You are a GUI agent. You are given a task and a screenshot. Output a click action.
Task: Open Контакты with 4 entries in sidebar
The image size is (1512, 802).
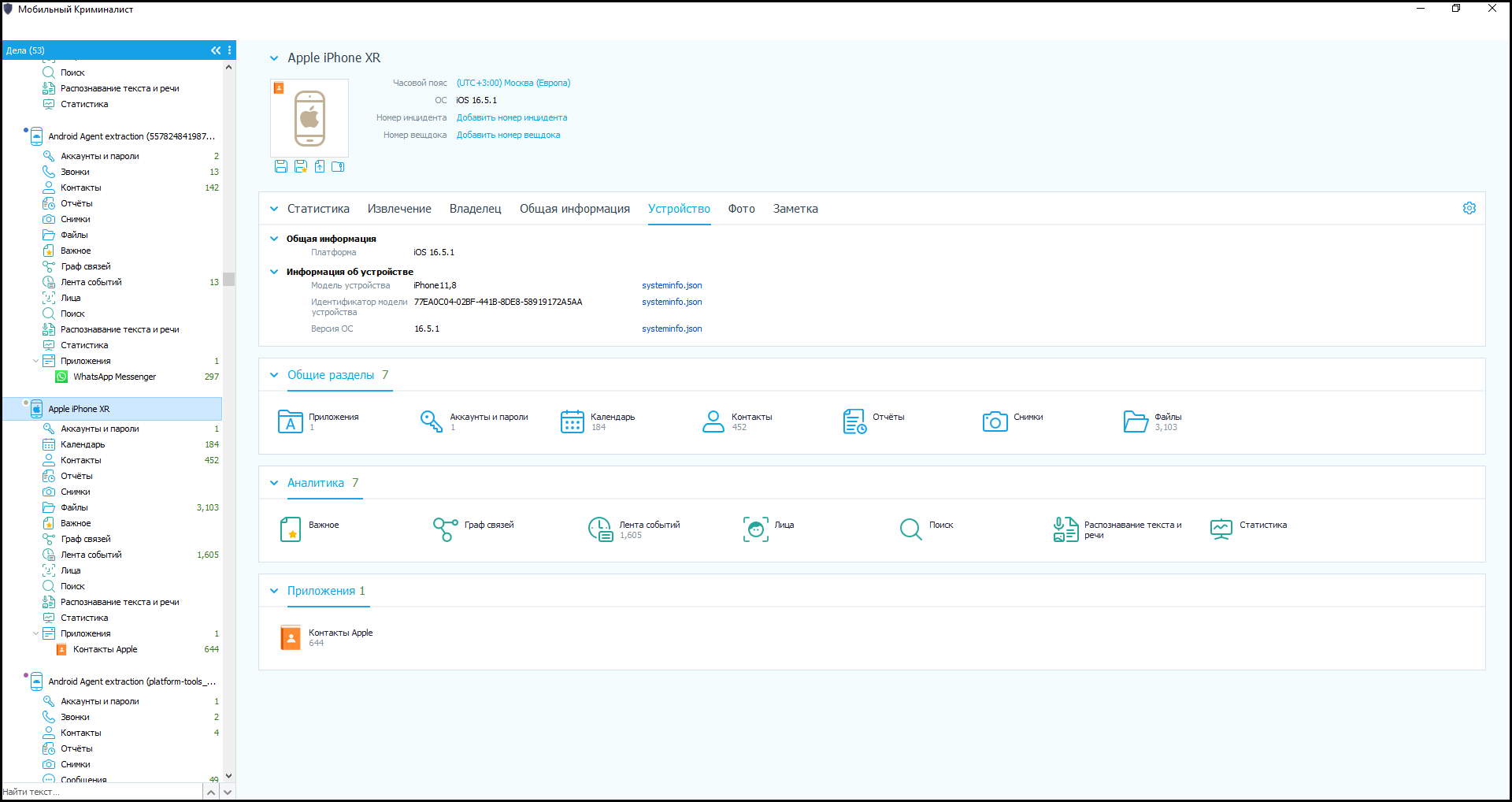(x=113, y=733)
